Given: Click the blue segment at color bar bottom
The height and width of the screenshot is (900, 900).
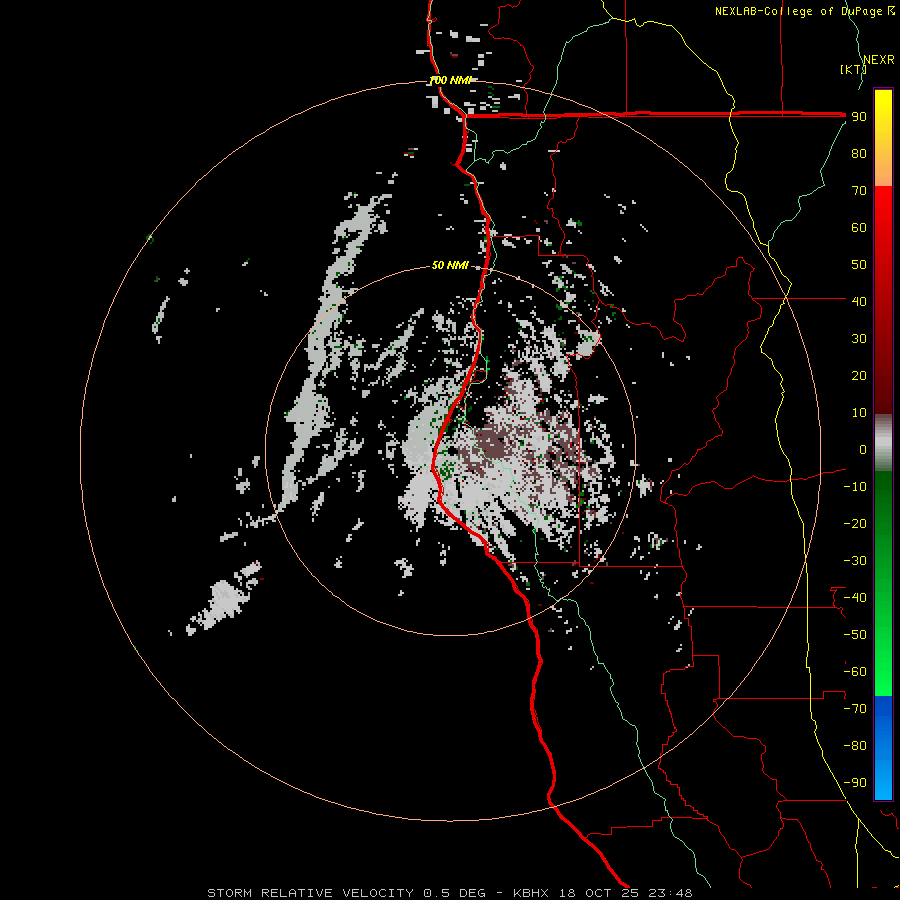Looking at the screenshot, I should [883, 748].
